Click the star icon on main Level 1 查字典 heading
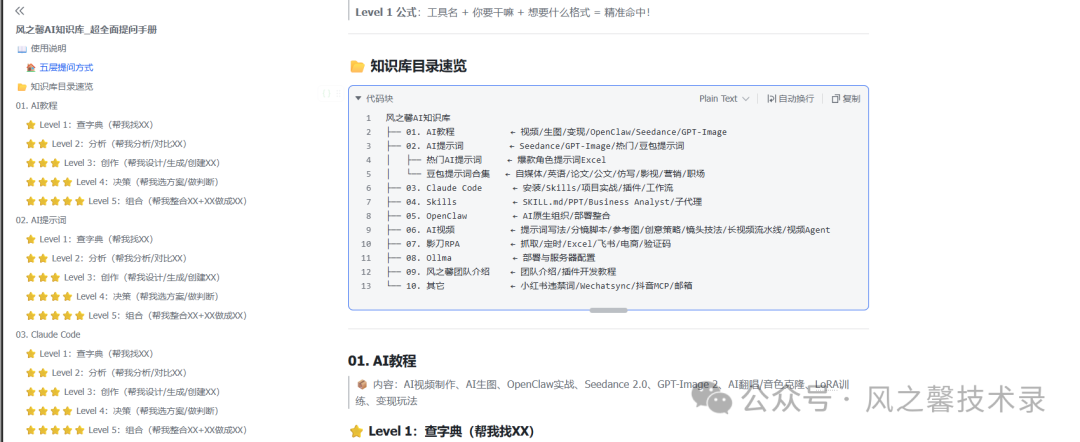This screenshot has width=1080, height=442. [356, 432]
